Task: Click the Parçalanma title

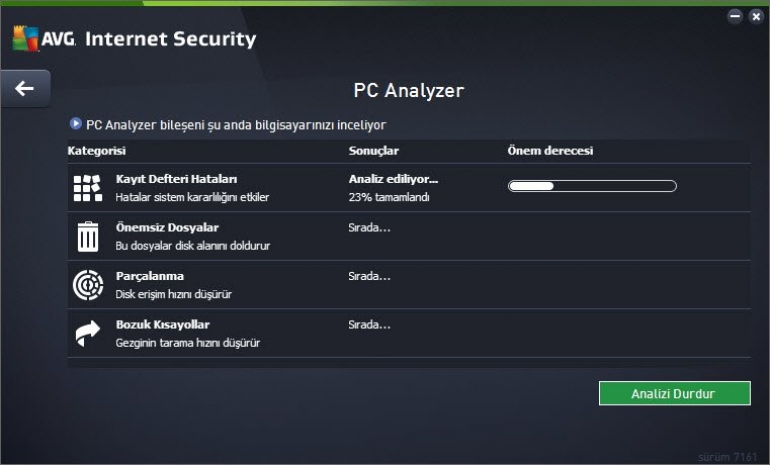Action: [150, 276]
